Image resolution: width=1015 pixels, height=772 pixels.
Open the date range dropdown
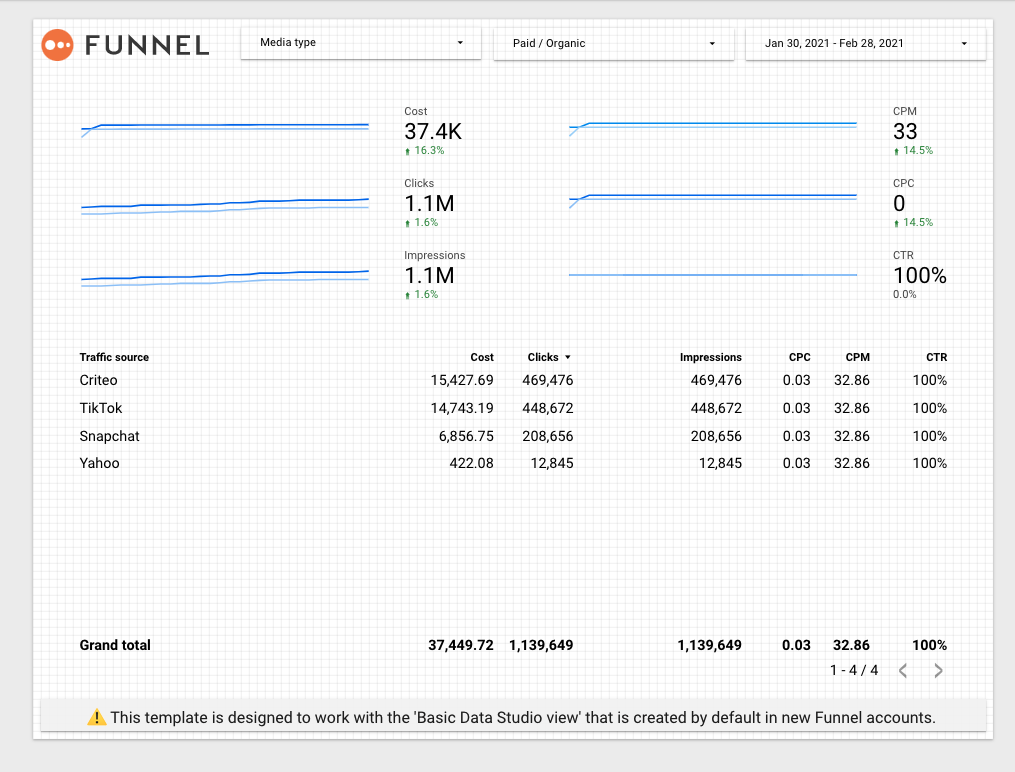[865, 43]
